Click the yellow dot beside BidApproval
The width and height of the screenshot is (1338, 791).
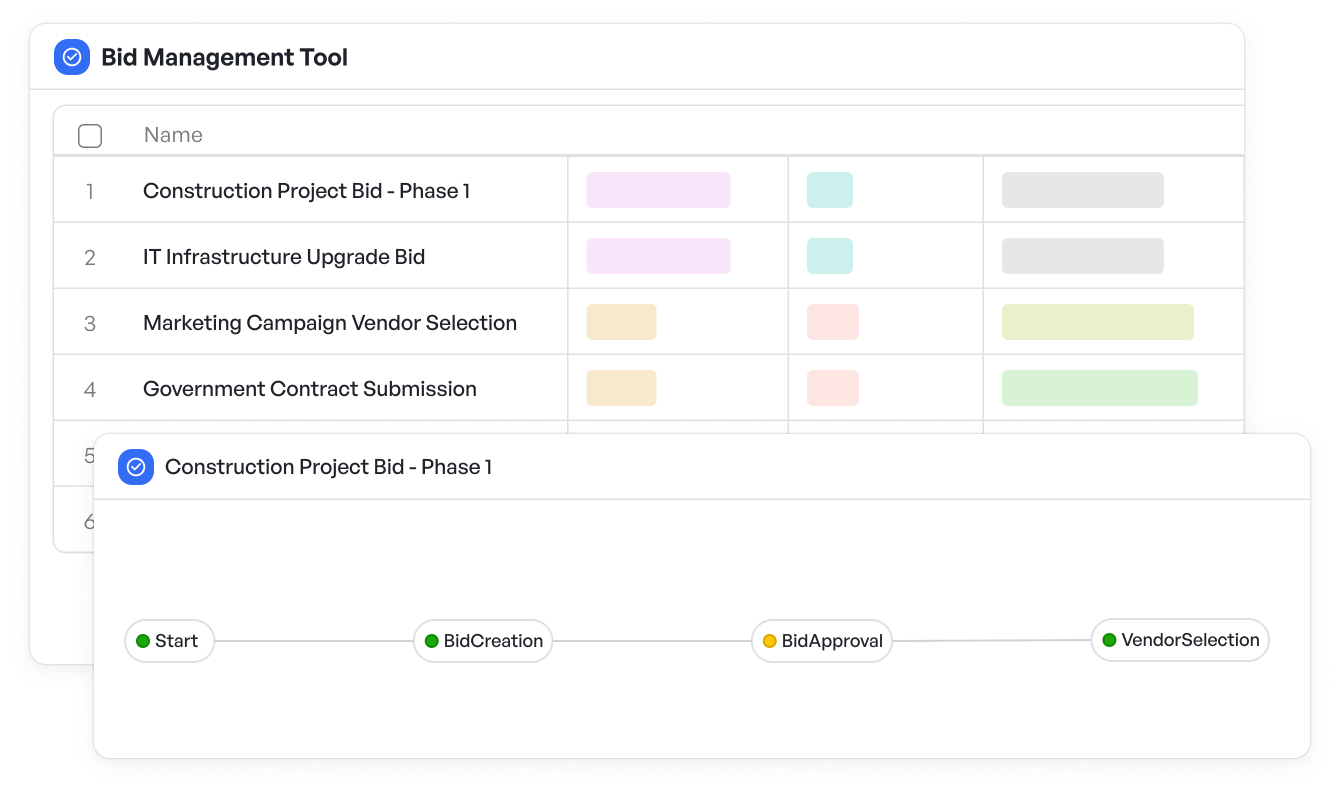tap(770, 641)
